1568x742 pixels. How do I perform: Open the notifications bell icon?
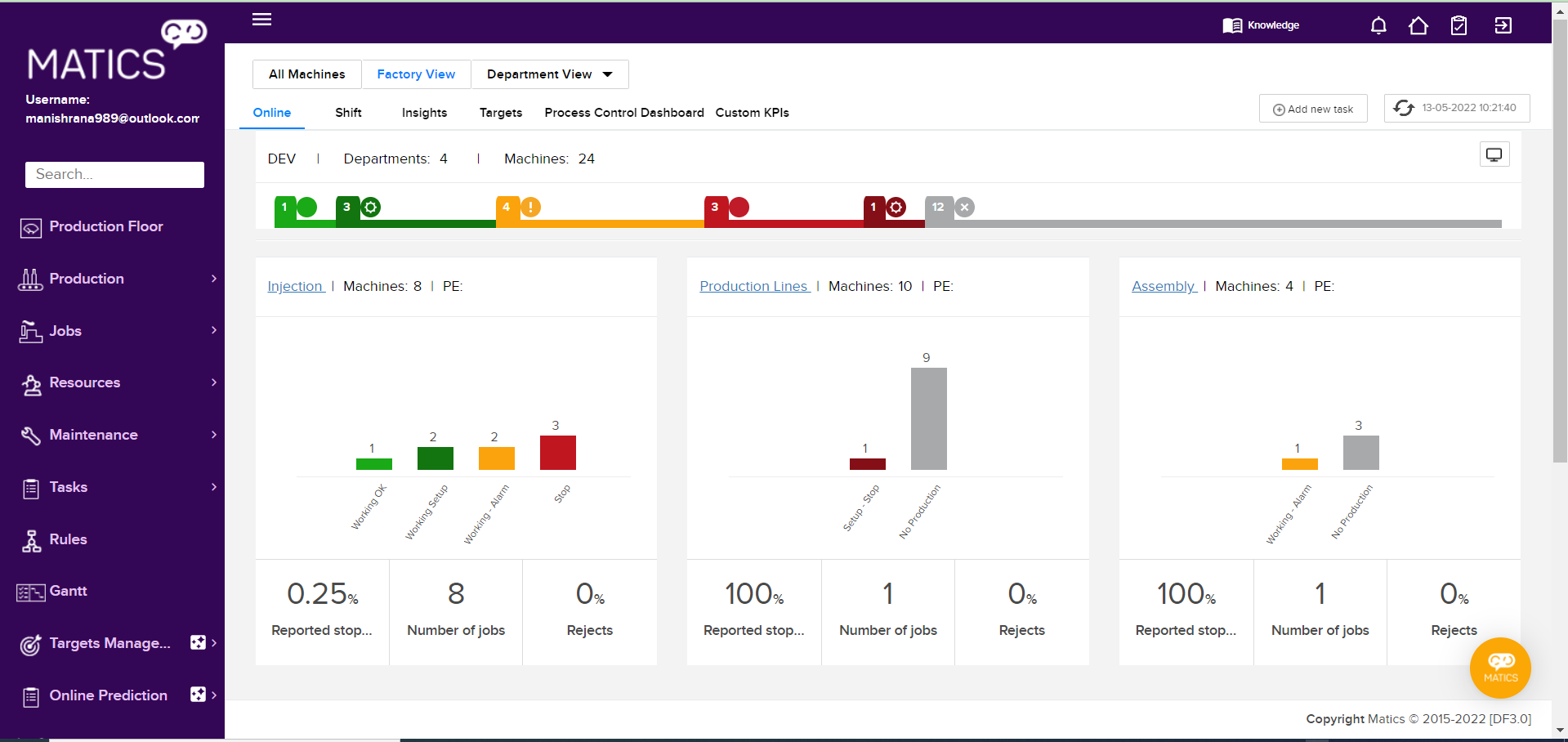point(1378,26)
